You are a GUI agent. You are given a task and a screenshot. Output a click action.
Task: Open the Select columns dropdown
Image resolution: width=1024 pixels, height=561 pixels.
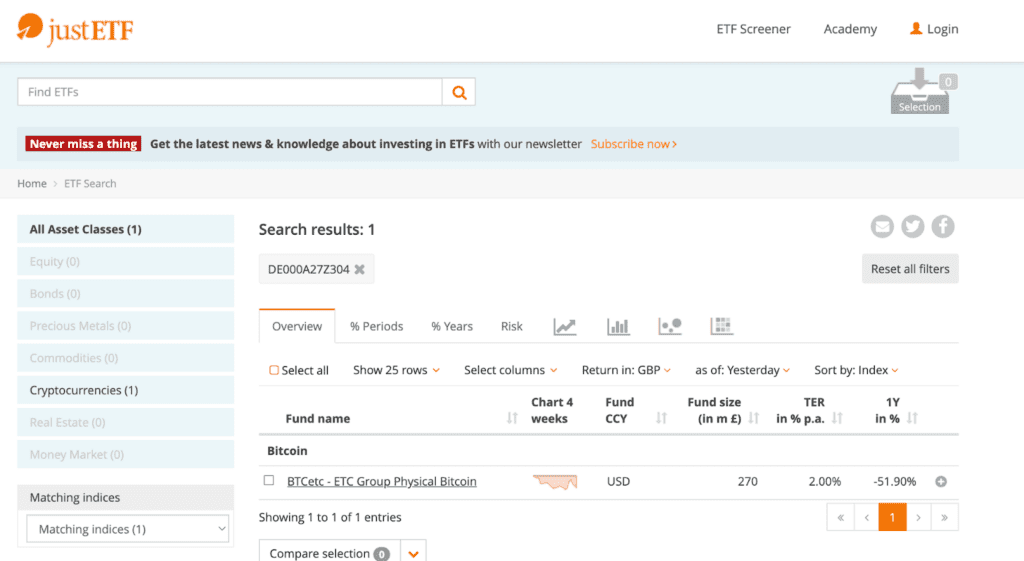pyautogui.click(x=511, y=370)
